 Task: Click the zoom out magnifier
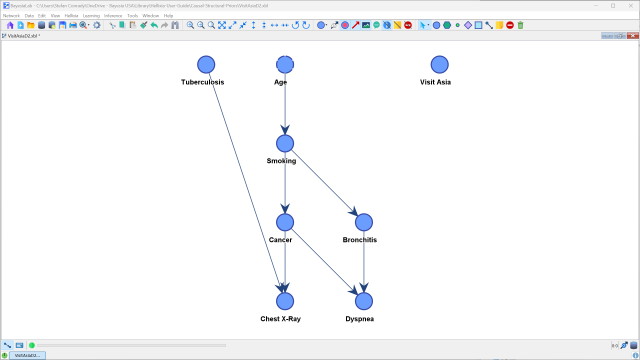click(201, 25)
